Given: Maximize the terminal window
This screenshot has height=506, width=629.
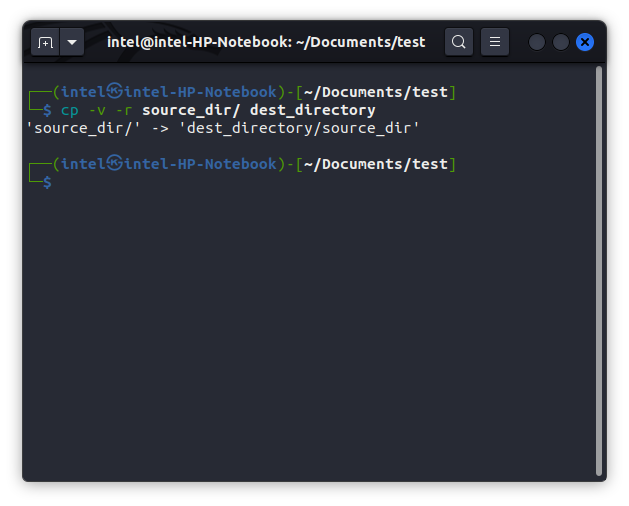Looking at the screenshot, I should coord(561,42).
